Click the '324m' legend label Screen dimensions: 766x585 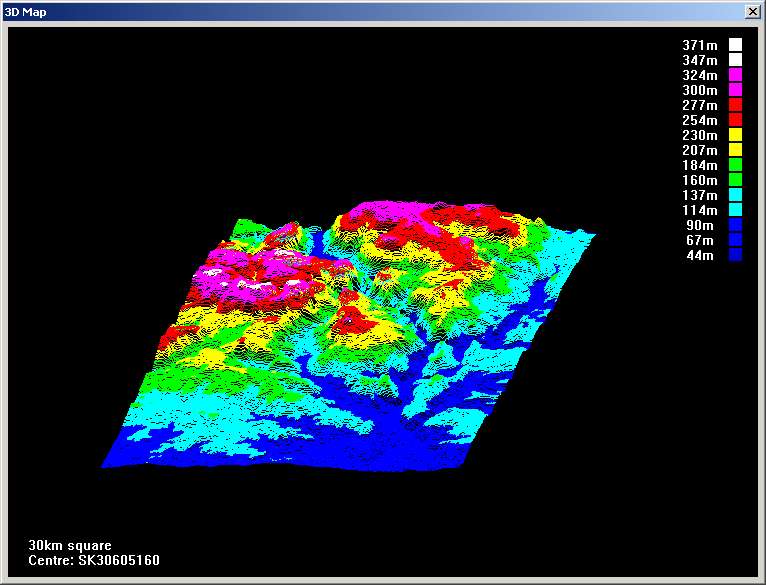pos(700,75)
